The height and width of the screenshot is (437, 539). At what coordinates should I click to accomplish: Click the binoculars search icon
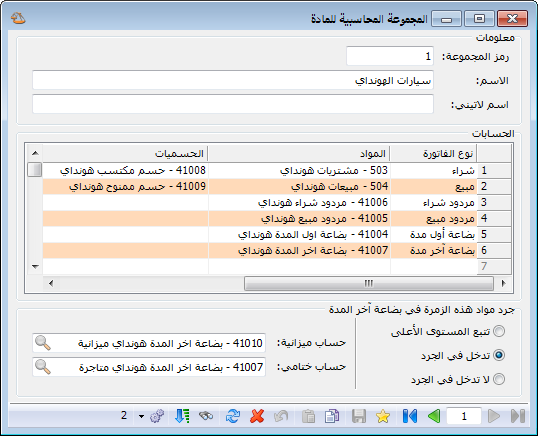[206, 416]
